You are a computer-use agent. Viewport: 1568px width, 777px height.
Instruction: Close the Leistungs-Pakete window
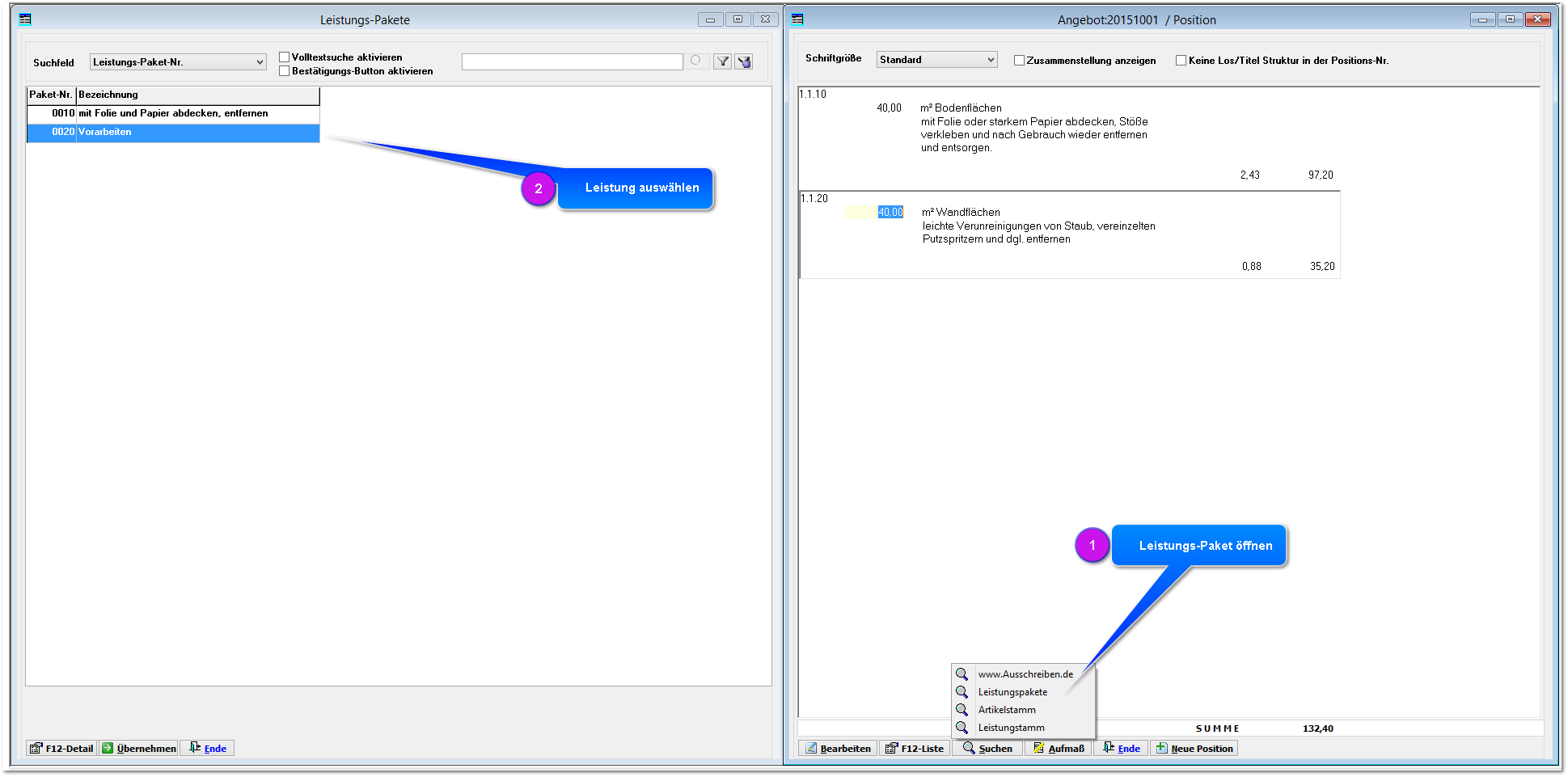[765, 19]
